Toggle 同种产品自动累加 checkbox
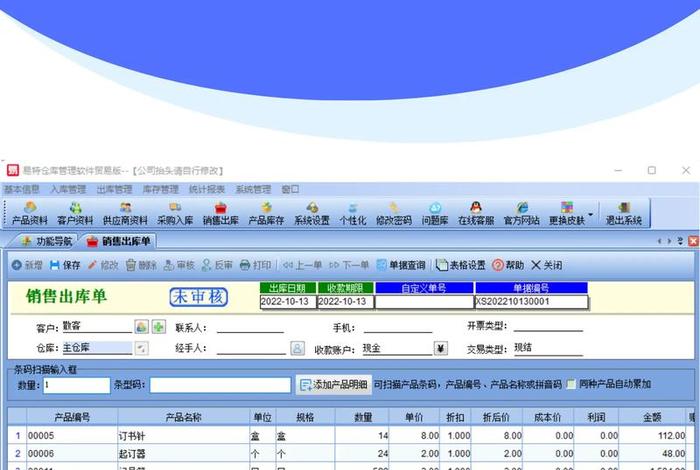Viewport: 700px width, 470px height. pyautogui.click(x=571, y=384)
